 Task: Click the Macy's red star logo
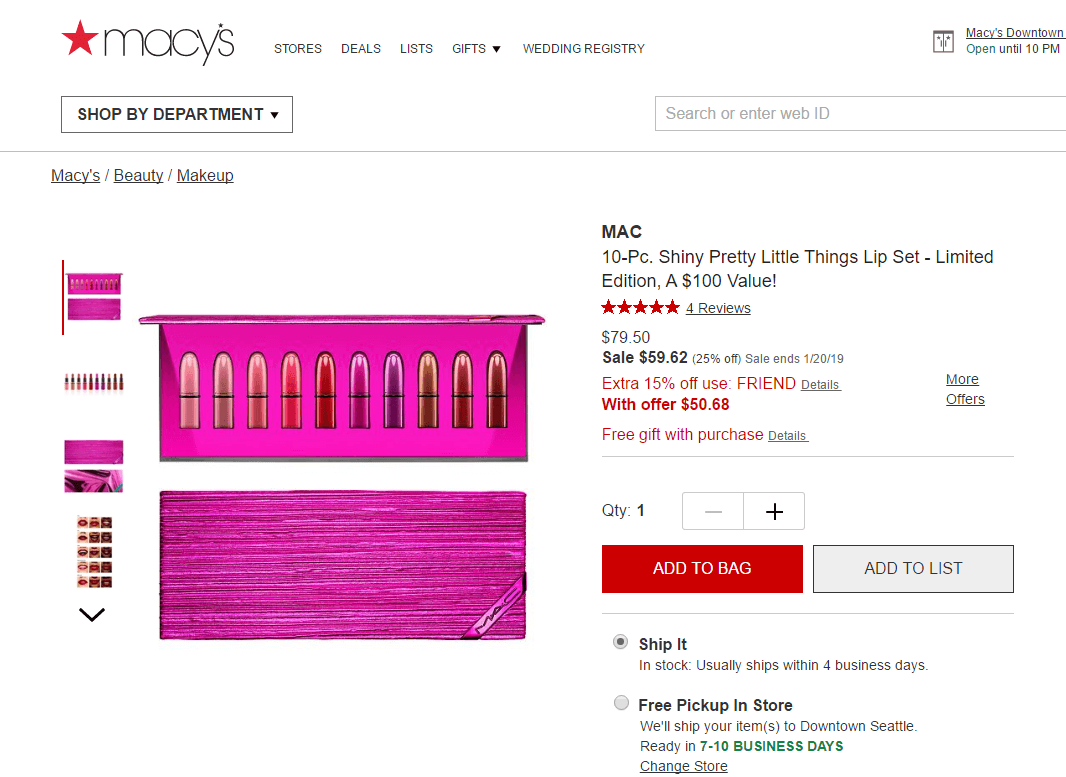pos(80,38)
